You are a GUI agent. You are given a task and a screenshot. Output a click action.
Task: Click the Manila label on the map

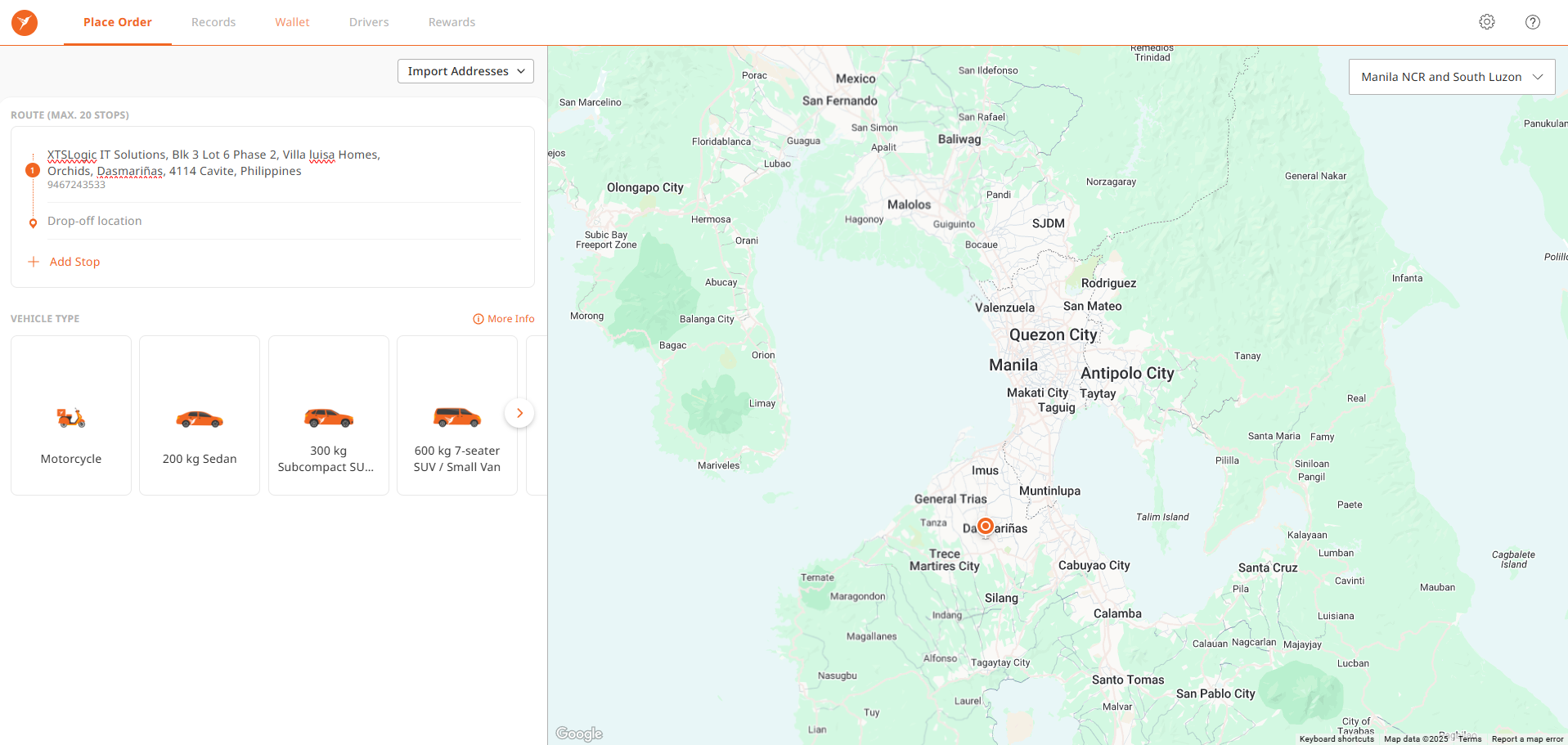[1013, 365]
